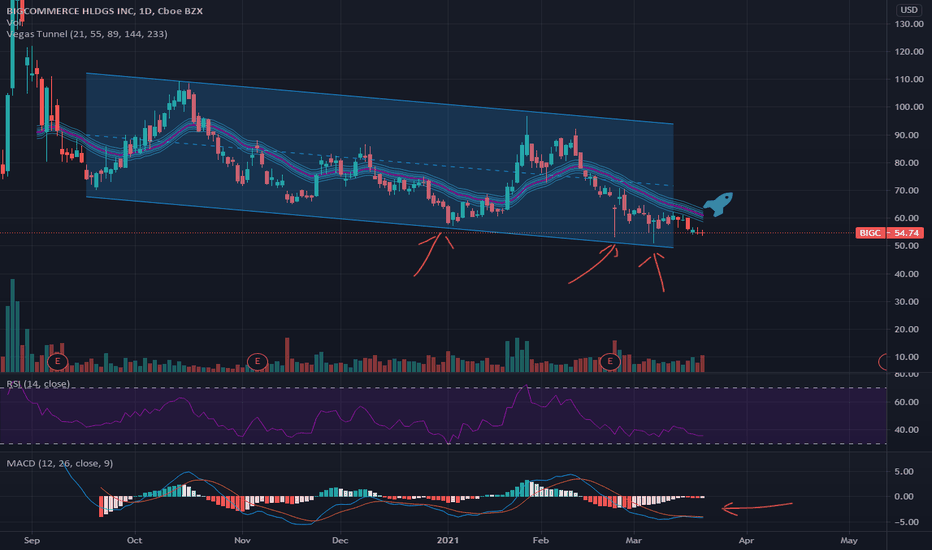Select the Vegas Tunnel indicator label
Viewport: 932px width, 550px height.
pos(87,34)
